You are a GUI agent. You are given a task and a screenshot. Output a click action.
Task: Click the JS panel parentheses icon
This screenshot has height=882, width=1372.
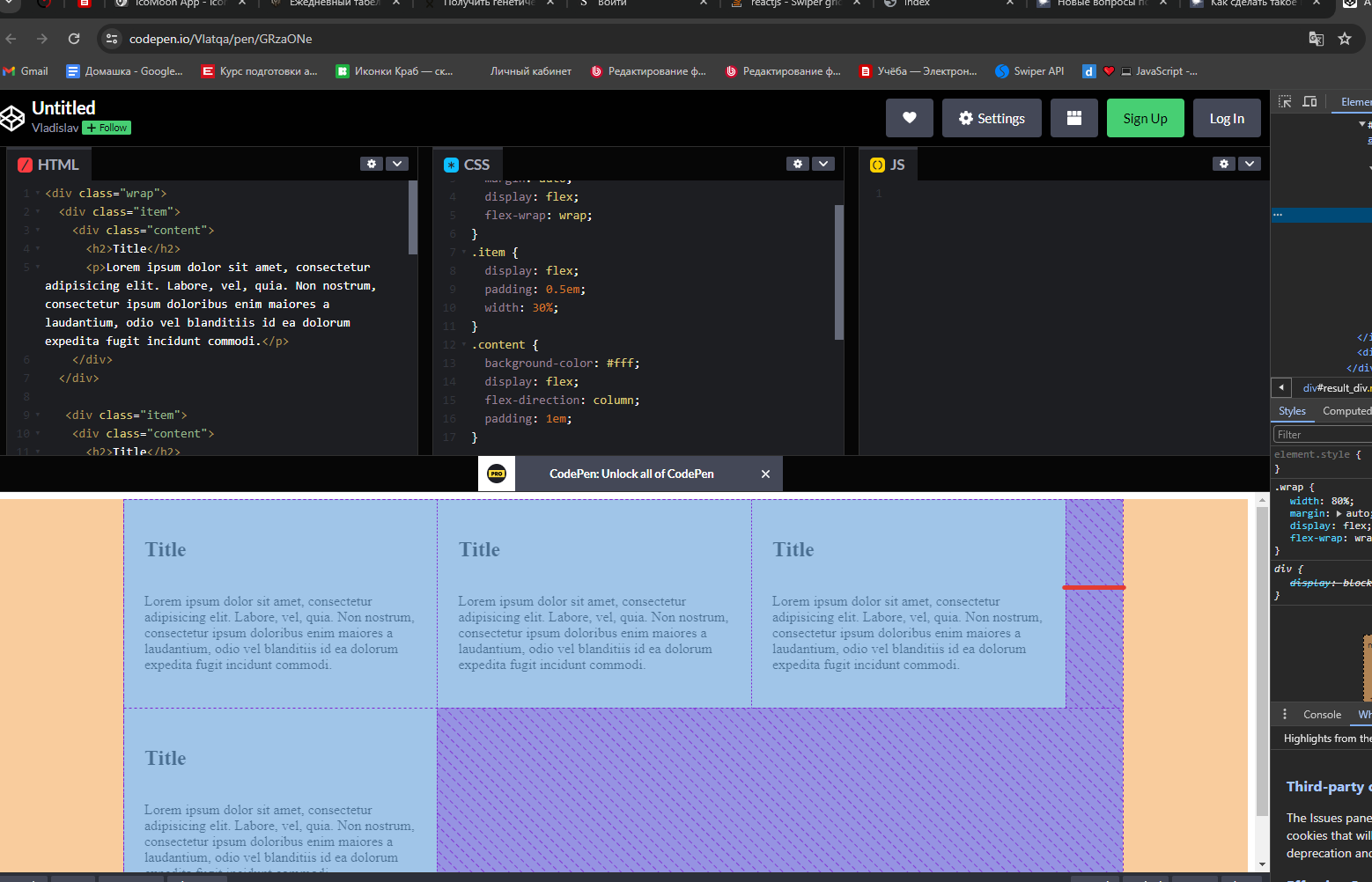(x=877, y=165)
